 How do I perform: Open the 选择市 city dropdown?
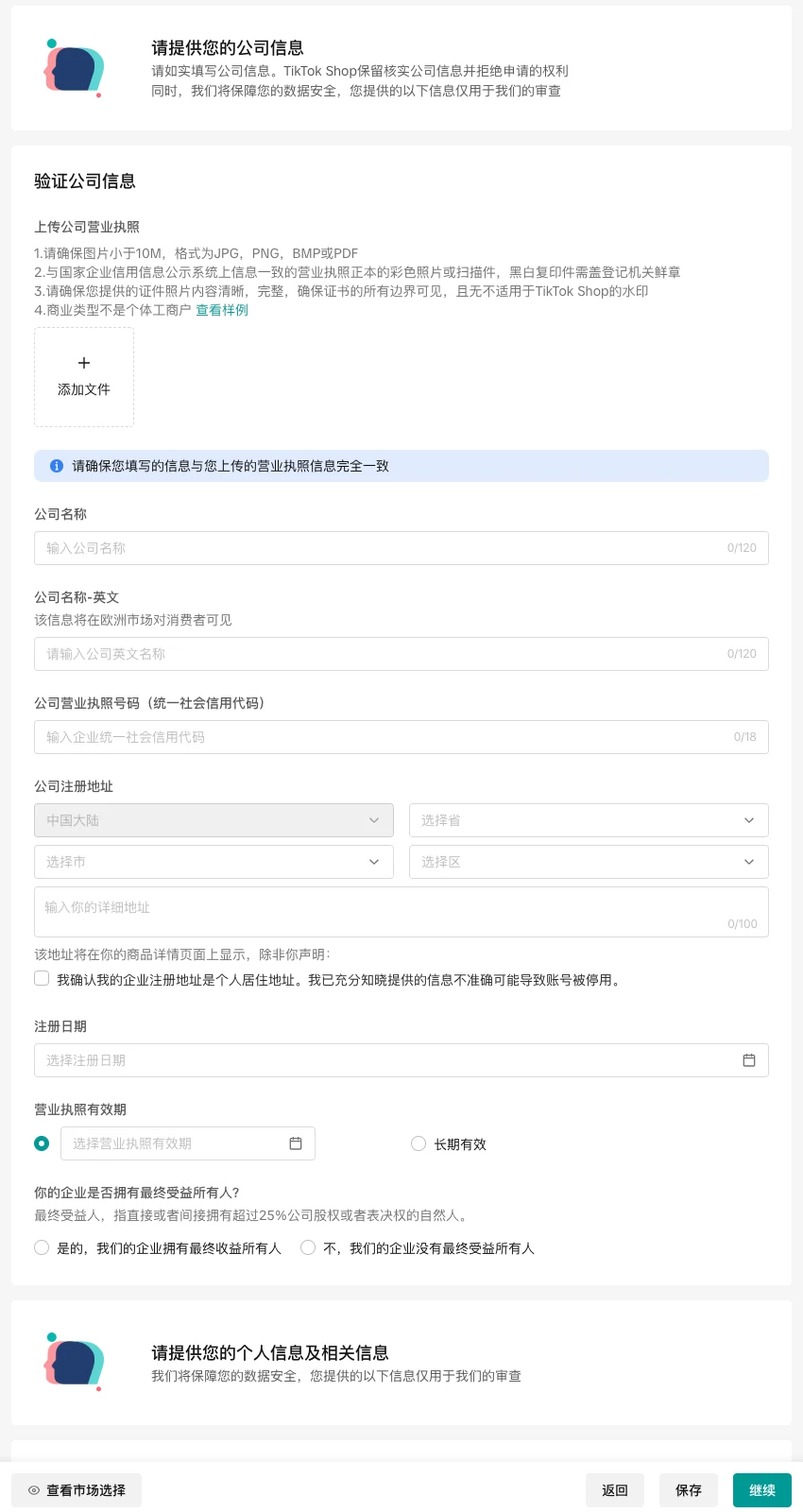[x=214, y=862]
